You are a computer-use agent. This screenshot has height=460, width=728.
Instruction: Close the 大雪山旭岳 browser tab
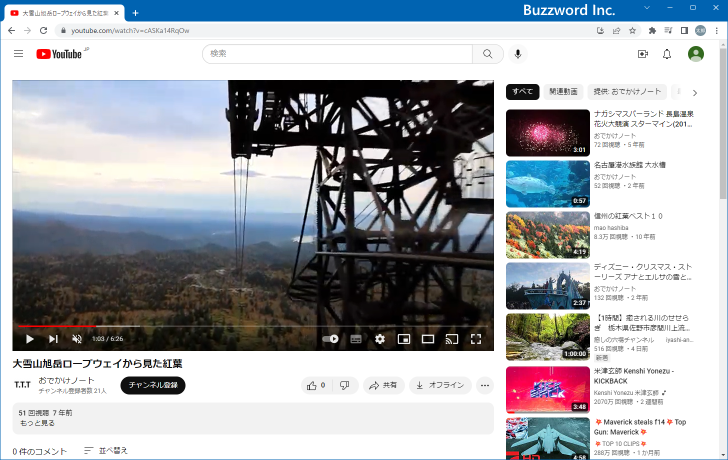point(117,13)
